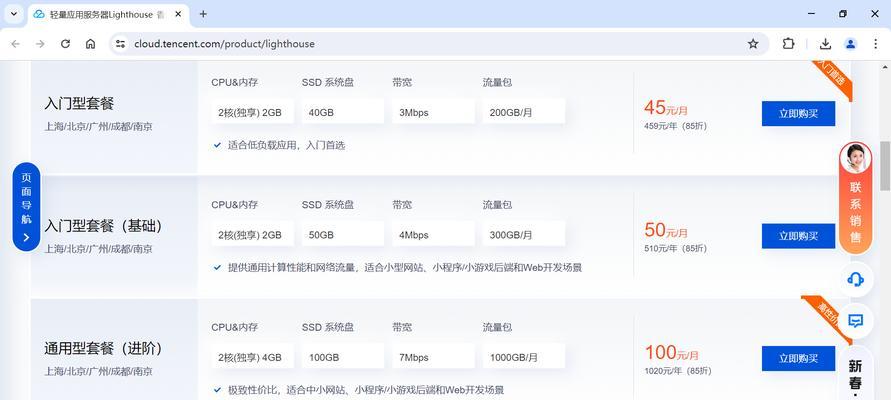Screen dimensions: 891x400
Task: Click the 1000GB/月 traffic value
Action: coord(523,357)
